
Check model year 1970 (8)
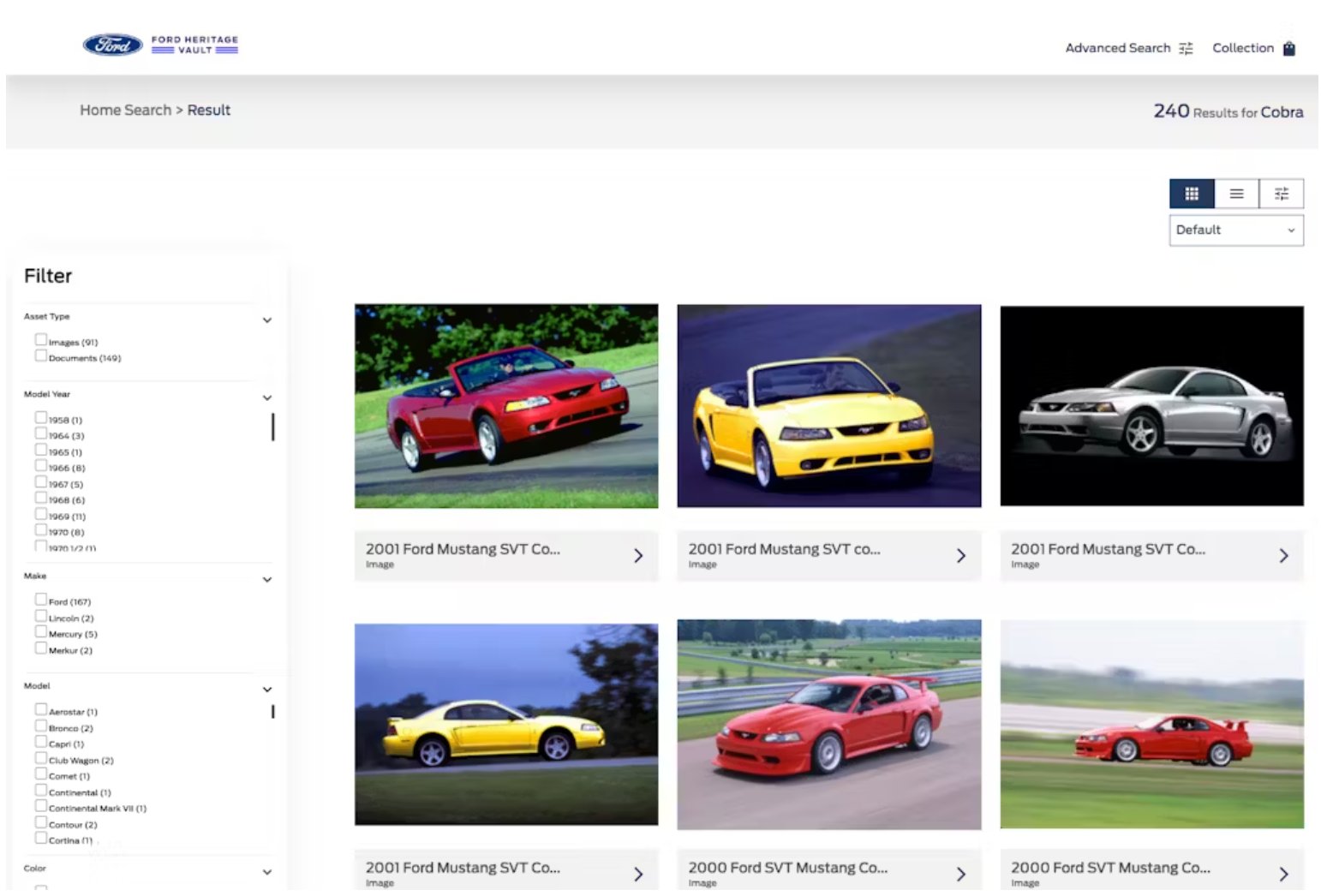click(40, 529)
